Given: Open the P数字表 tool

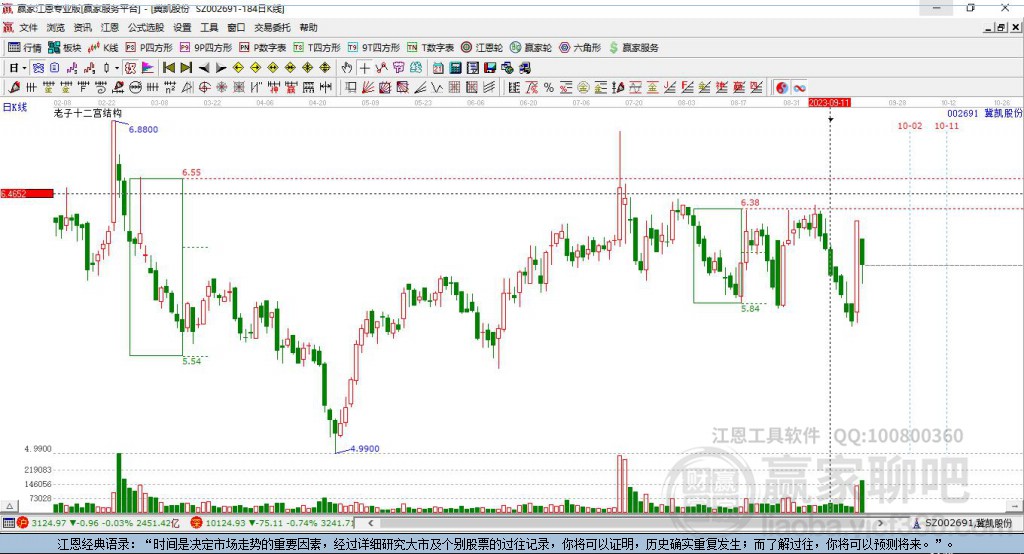Looking at the screenshot, I should tap(263, 48).
